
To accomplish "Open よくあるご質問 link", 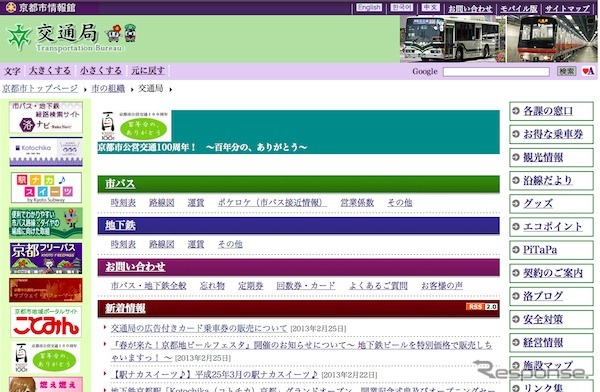I will tap(378, 286).
